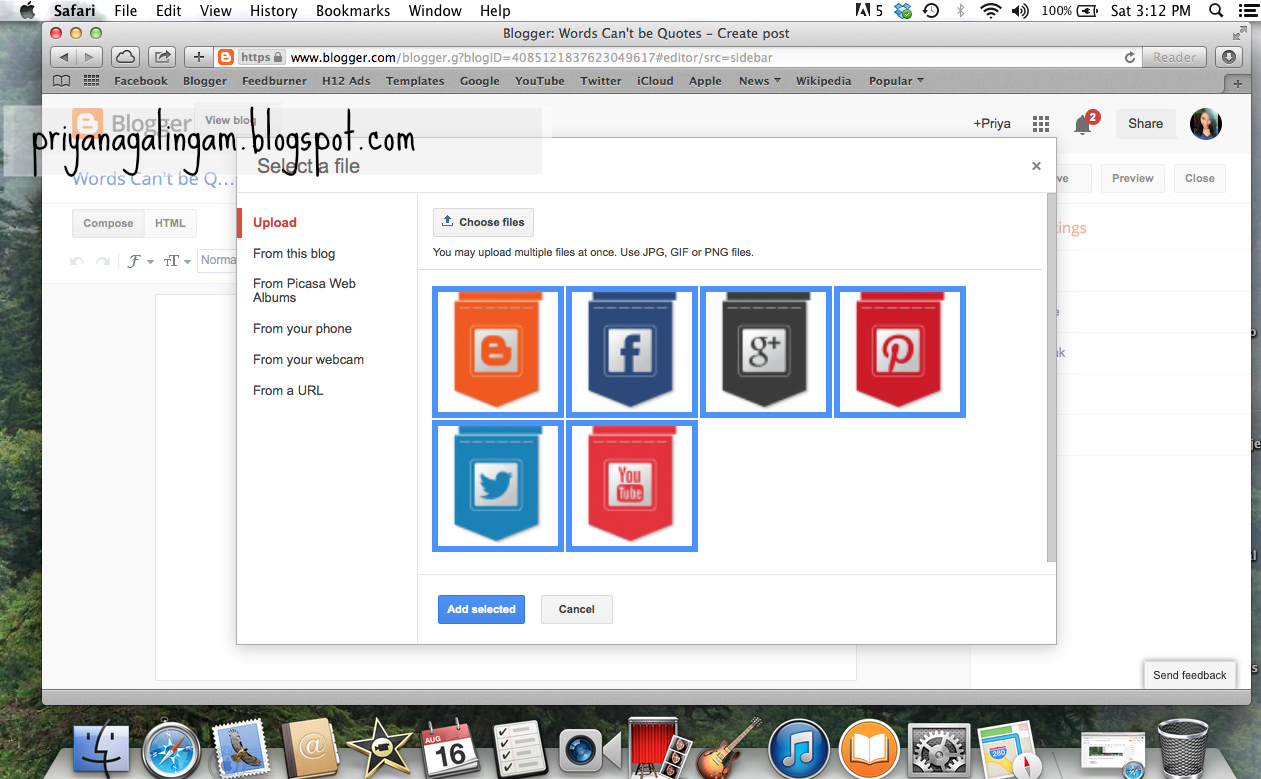Screen dimensions: 1261x779
Task: Open the YouTube bookmark
Action: tap(540, 81)
